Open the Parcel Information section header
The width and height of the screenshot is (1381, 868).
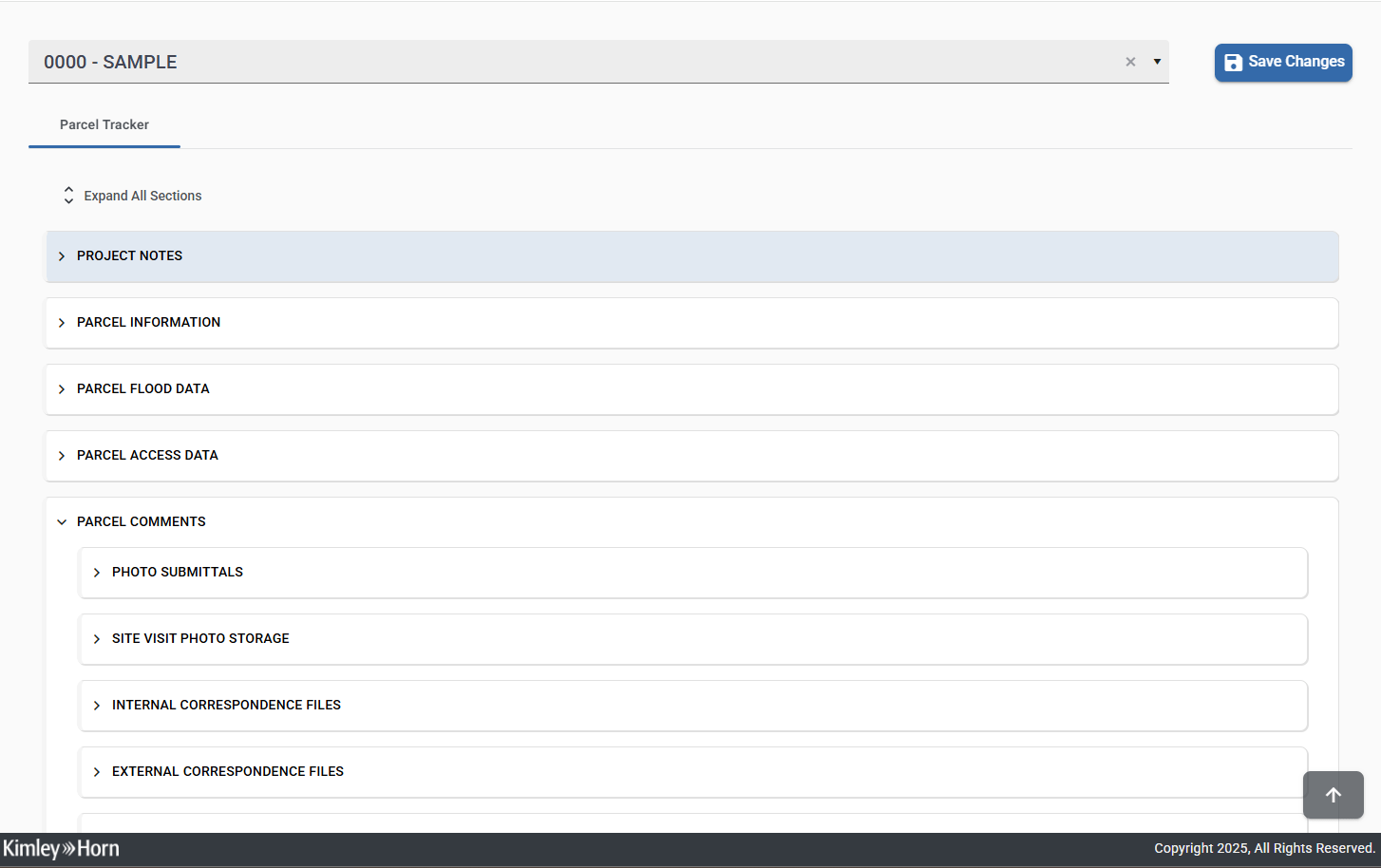(x=149, y=323)
